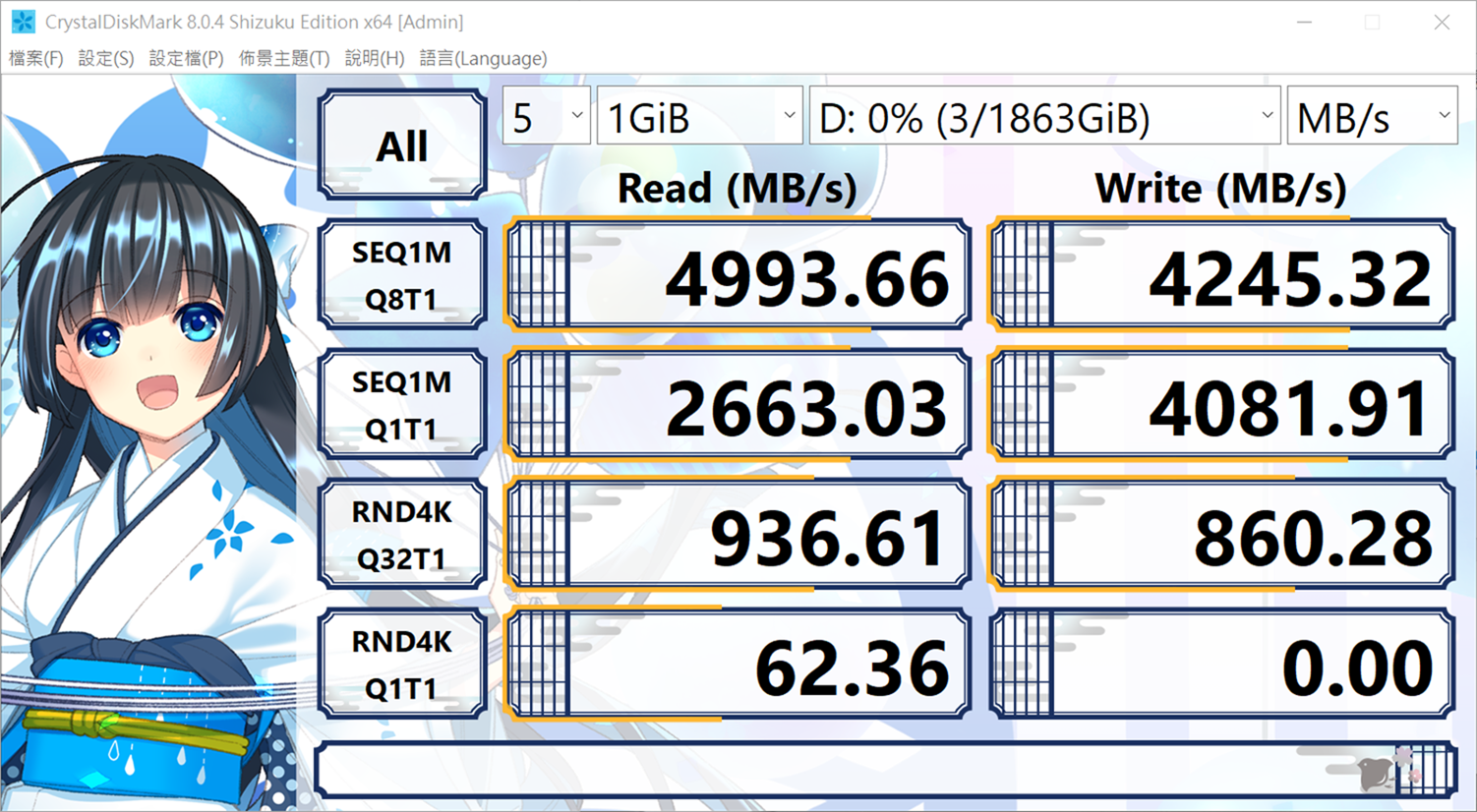The image size is (1477, 812).
Task: Open the 語言(Language) menu
Action: 483,58
